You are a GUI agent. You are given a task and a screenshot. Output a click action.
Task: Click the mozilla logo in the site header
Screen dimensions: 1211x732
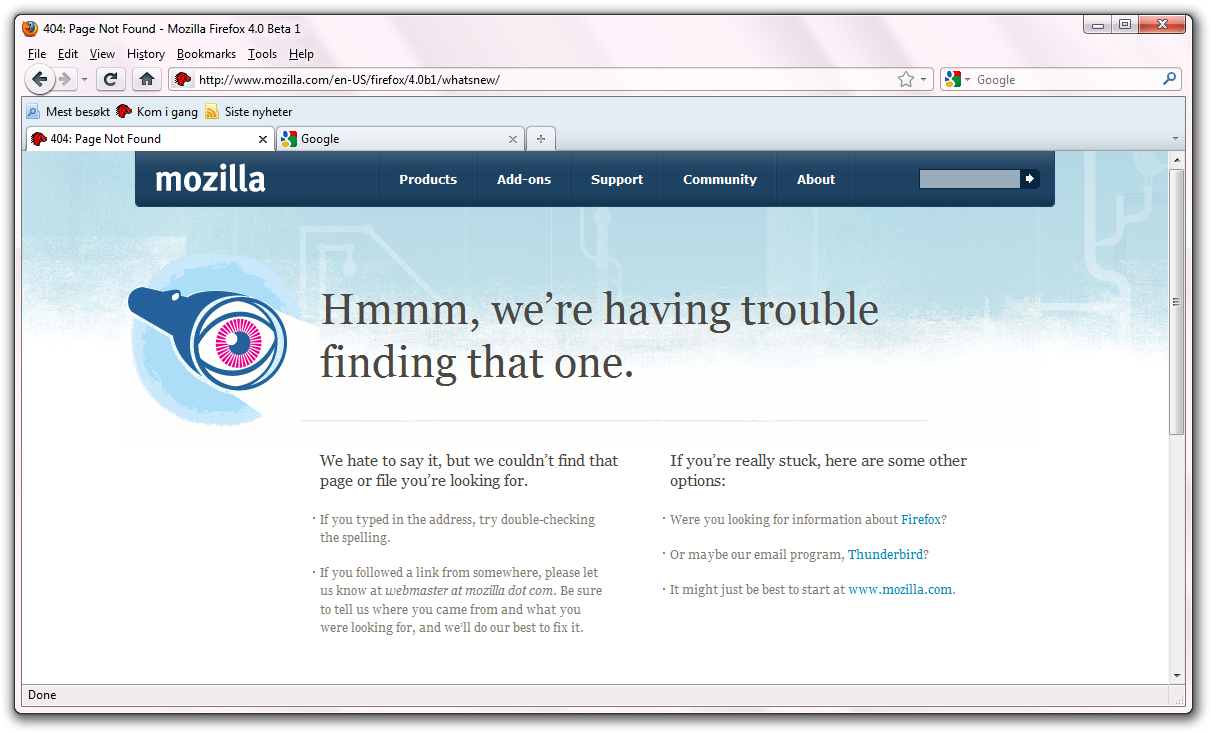pos(210,179)
